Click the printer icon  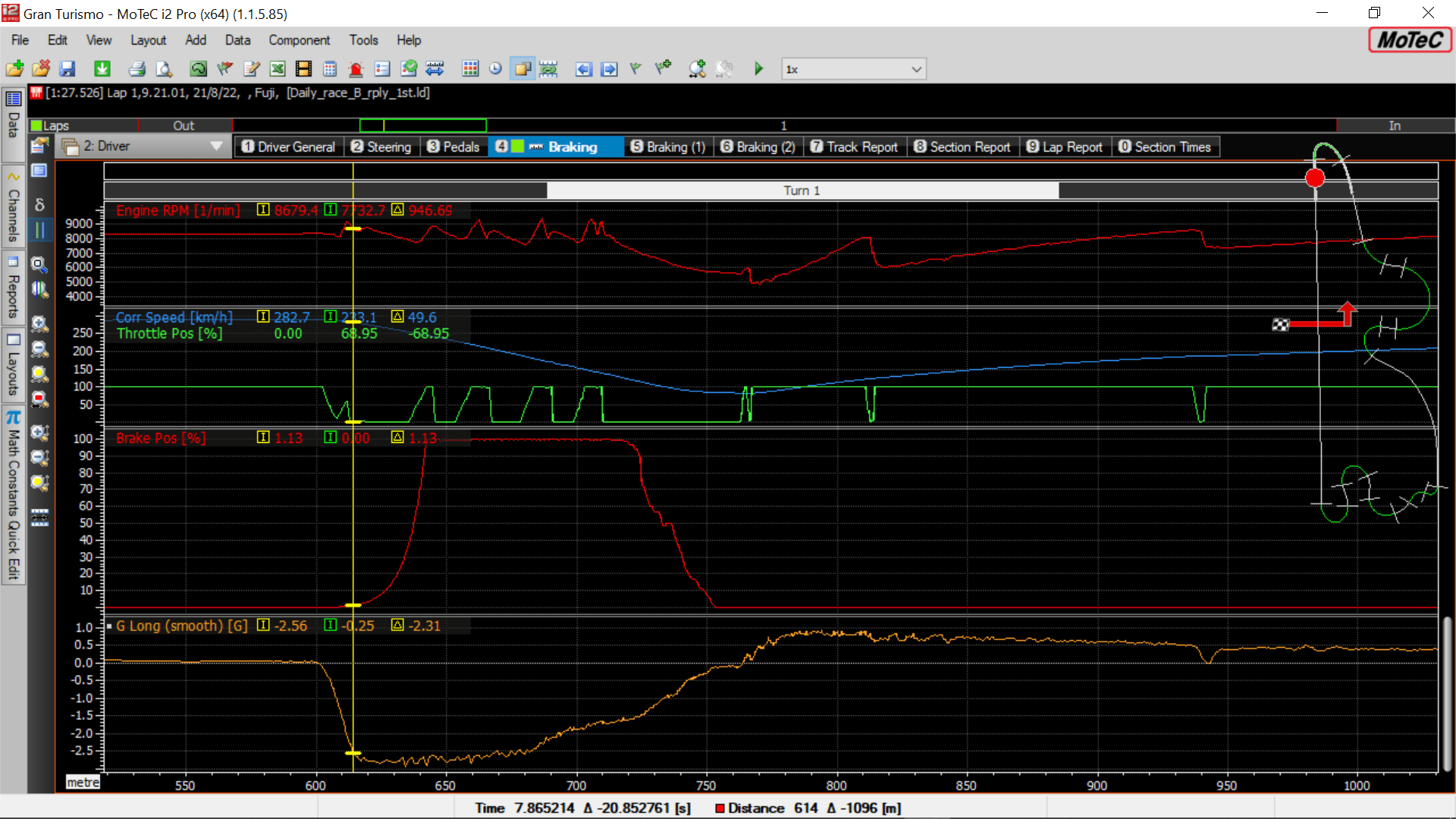tap(136, 69)
